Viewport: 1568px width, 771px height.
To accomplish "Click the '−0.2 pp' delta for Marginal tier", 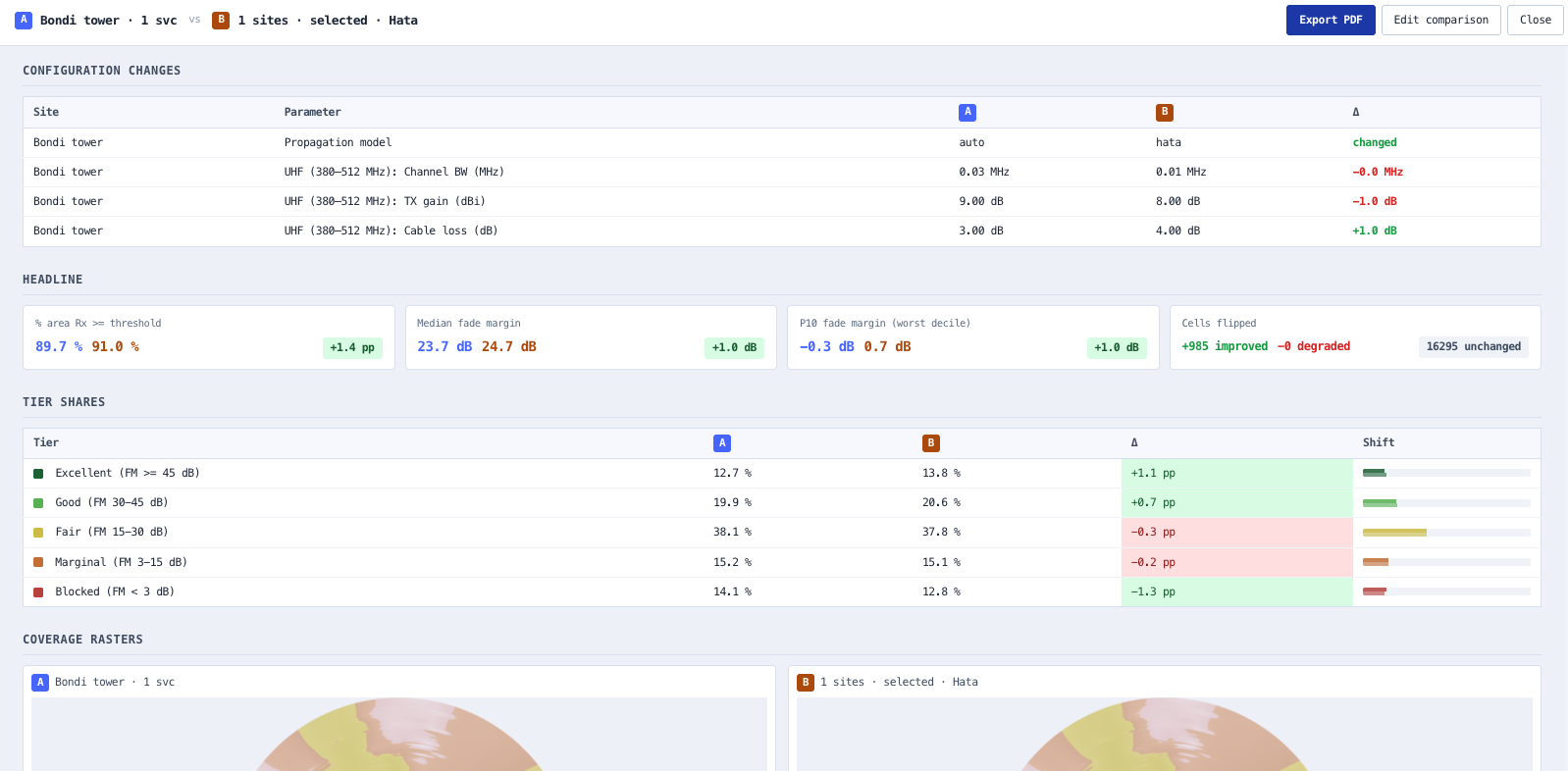I will point(1153,562).
